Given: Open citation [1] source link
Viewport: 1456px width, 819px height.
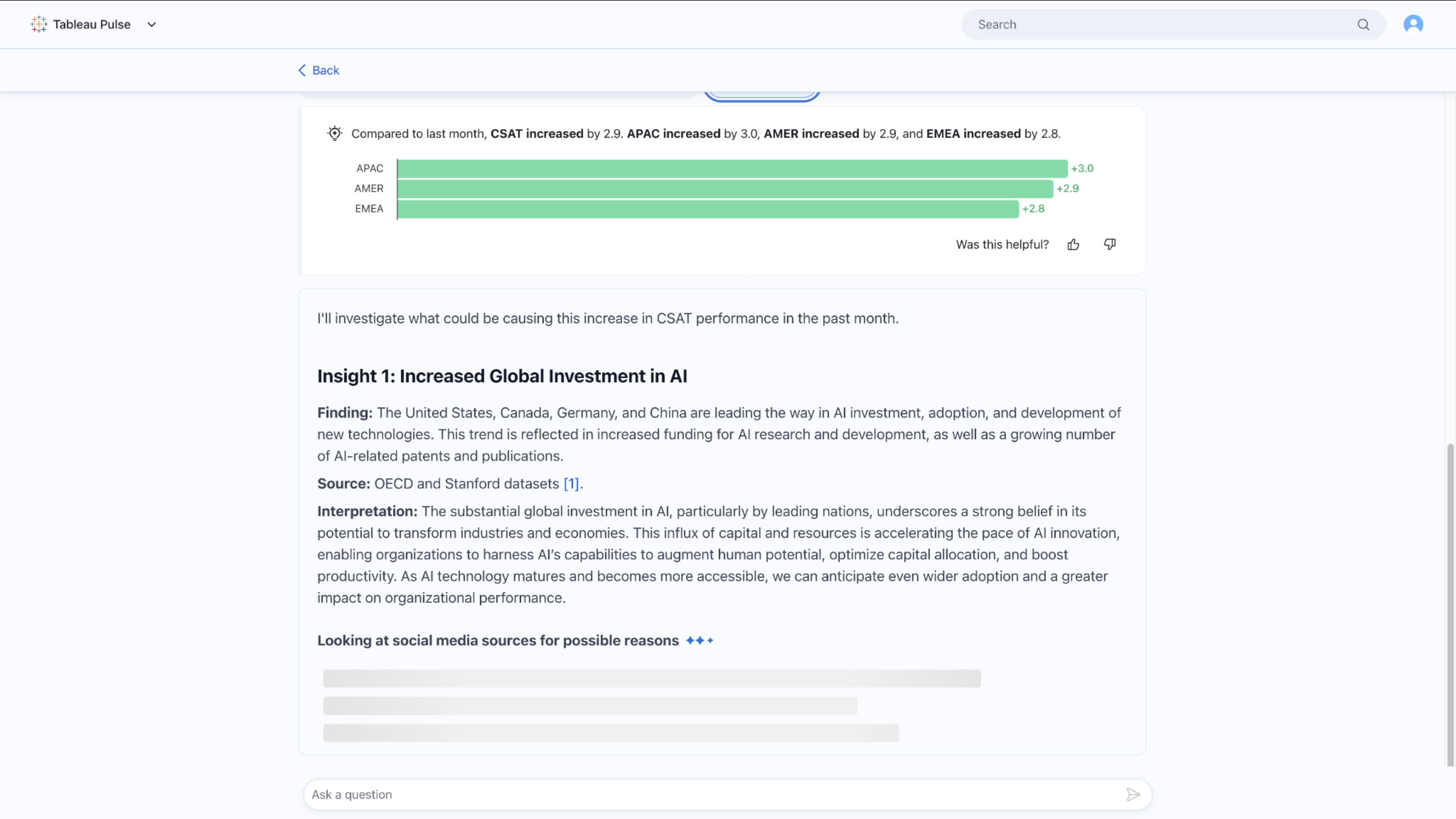Looking at the screenshot, I should pyautogui.click(x=571, y=483).
